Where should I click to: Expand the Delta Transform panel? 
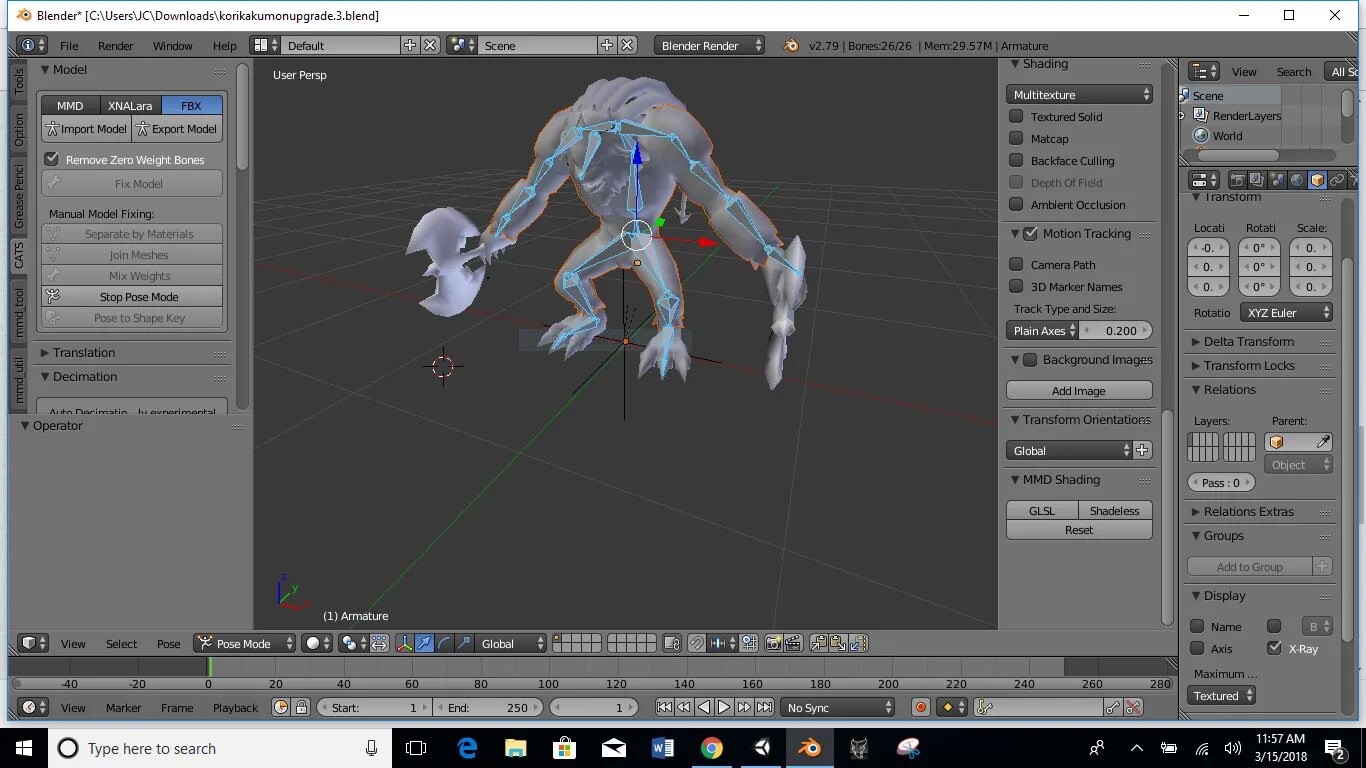(x=1248, y=341)
